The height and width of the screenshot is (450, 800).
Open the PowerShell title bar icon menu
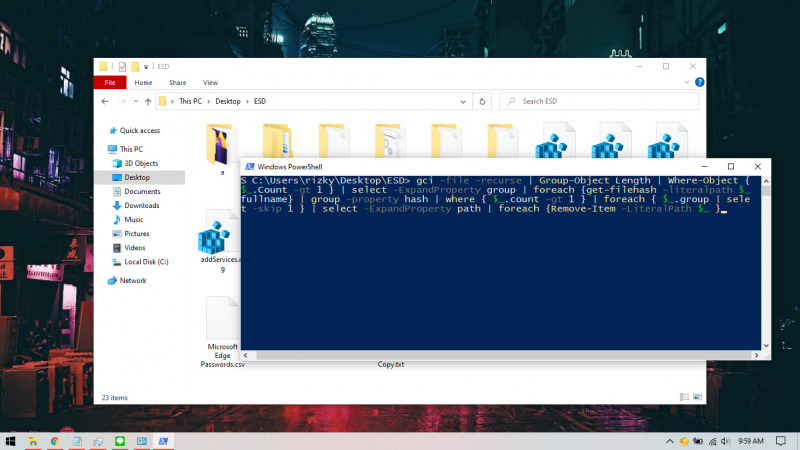[249, 167]
